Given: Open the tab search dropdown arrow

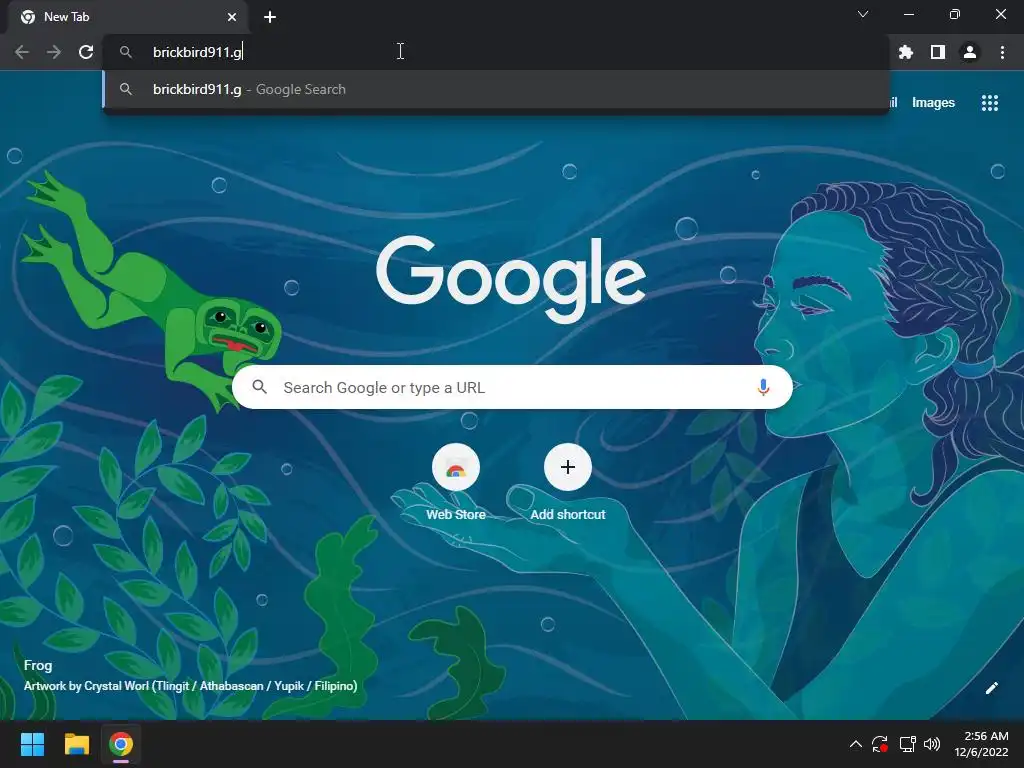Looking at the screenshot, I should click(863, 14).
